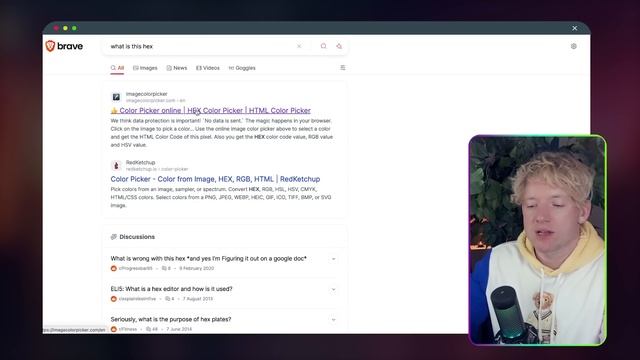Click the imagecolorpicker favicon
Image resolution: width=640 pixels, height=360 pixels.
116,97
